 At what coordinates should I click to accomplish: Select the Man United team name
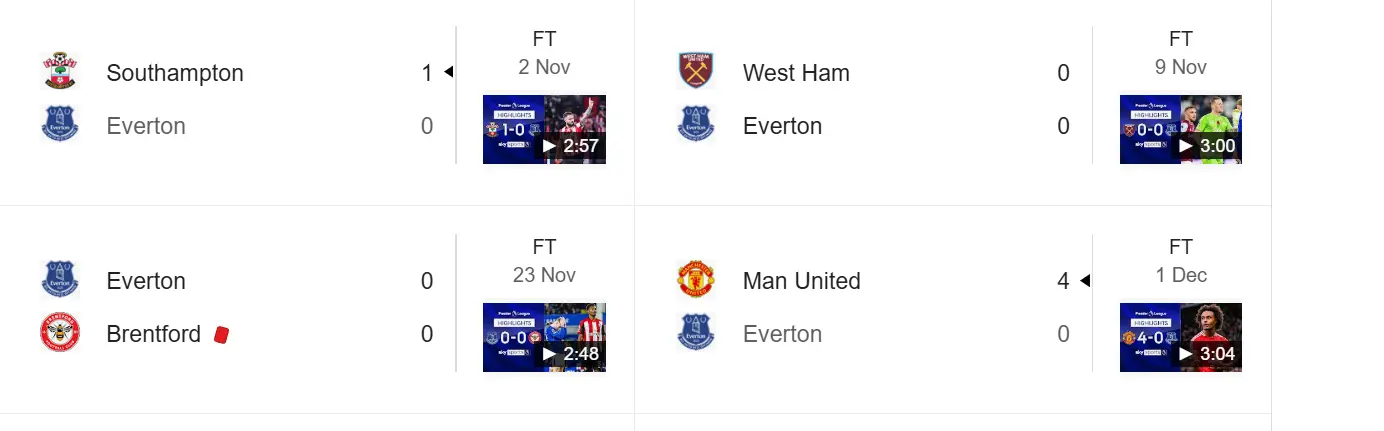coord(801,281)
